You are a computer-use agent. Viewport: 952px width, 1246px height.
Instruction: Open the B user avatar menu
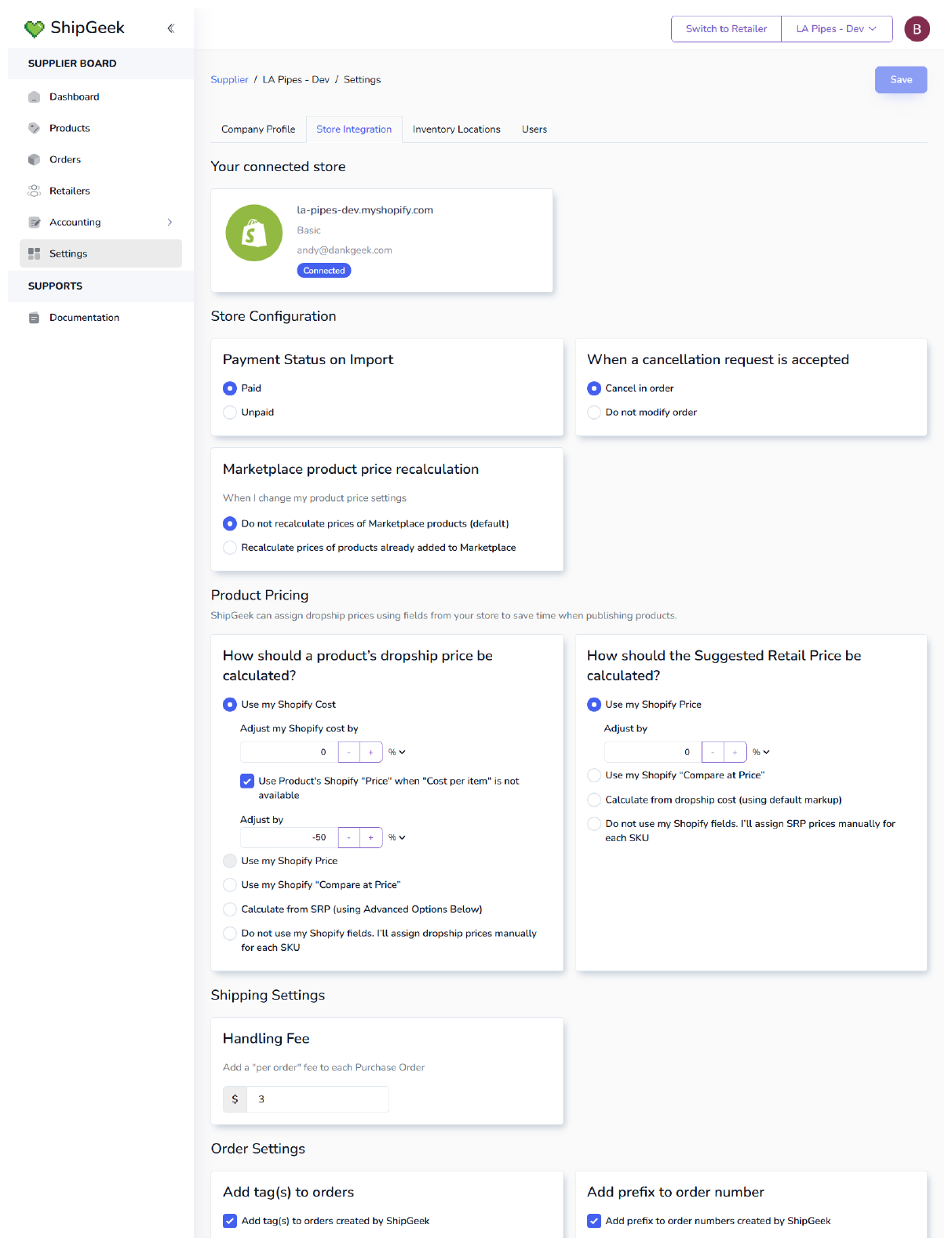(x=917, y=29)
